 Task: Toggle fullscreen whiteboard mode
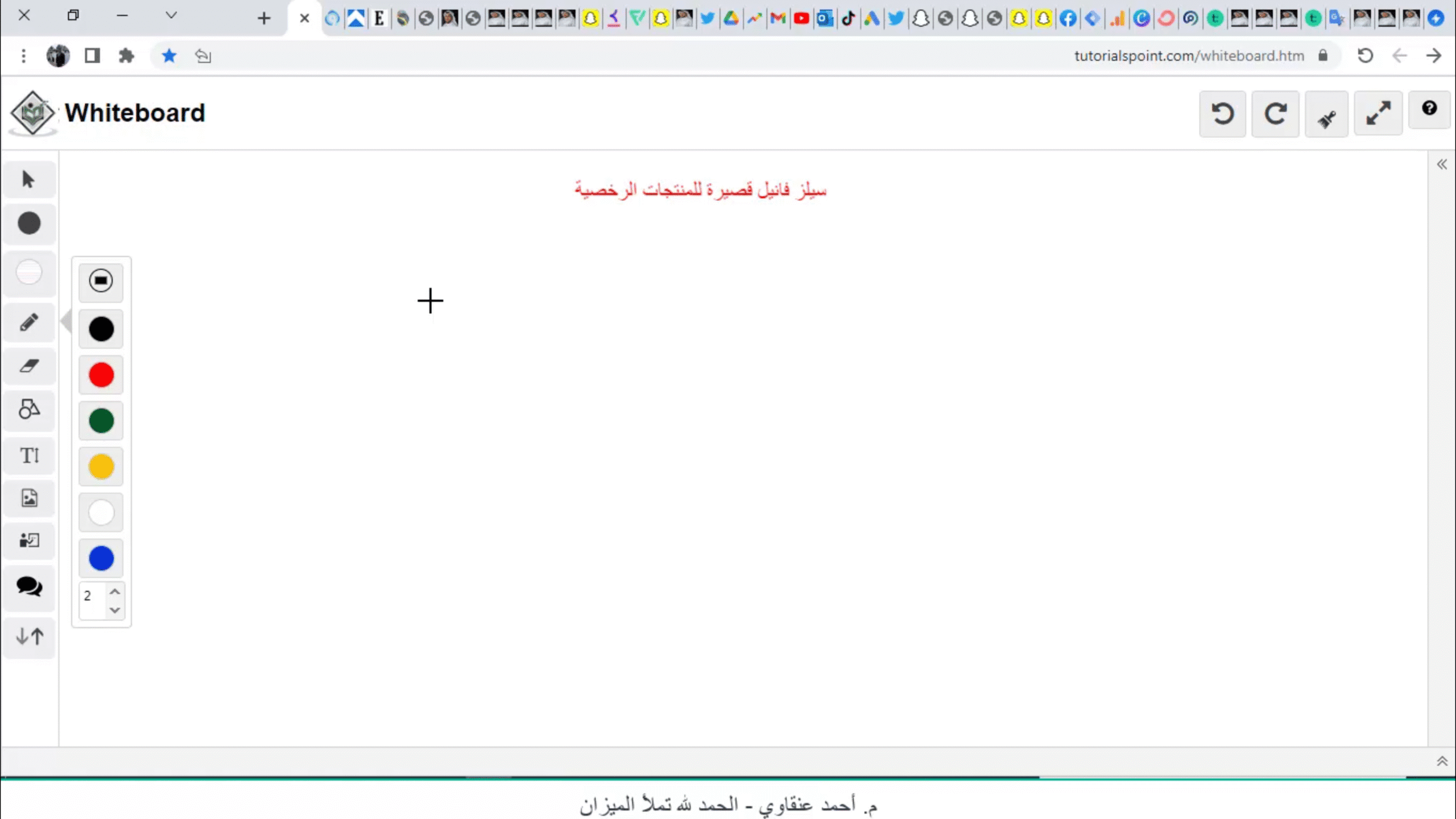coord(1378,114)
